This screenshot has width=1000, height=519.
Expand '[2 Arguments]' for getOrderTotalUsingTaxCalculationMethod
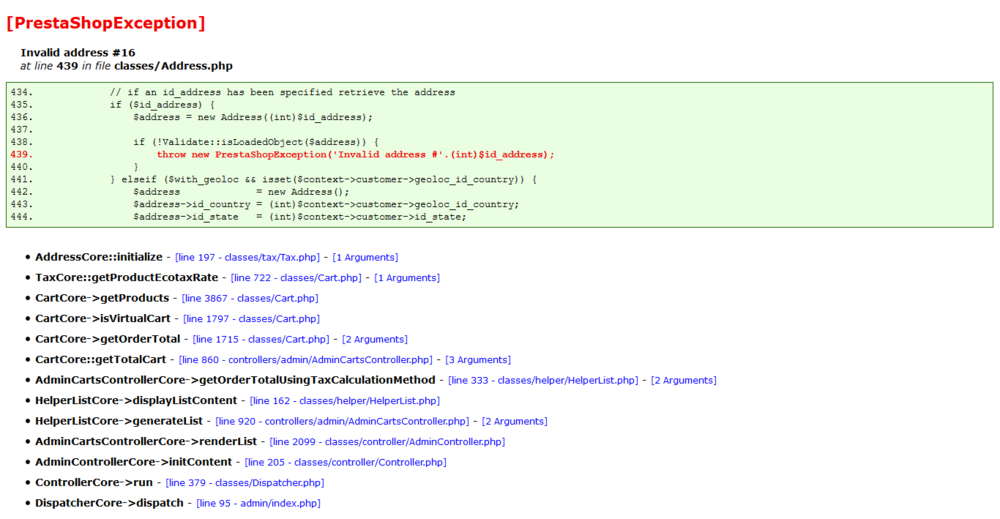coord(684,381)
